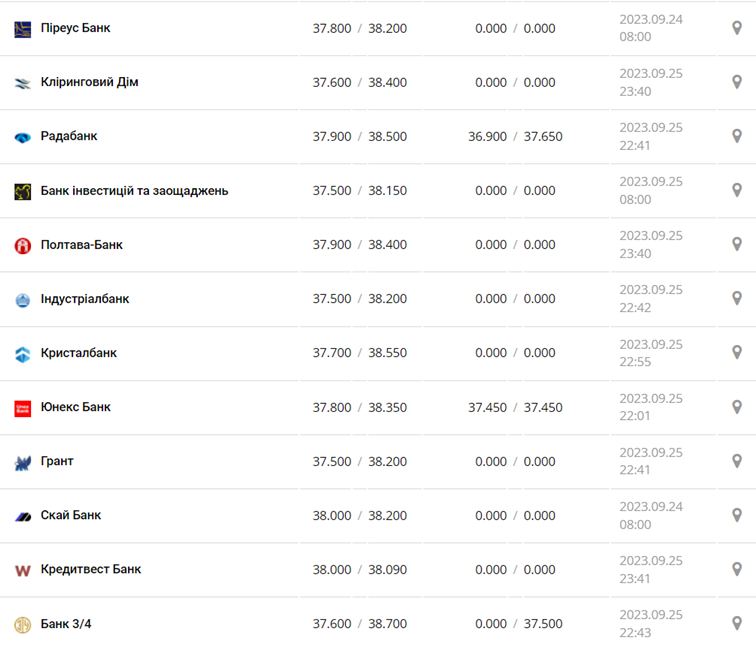Open the Кредитвест Банк link

pos(91,569)
